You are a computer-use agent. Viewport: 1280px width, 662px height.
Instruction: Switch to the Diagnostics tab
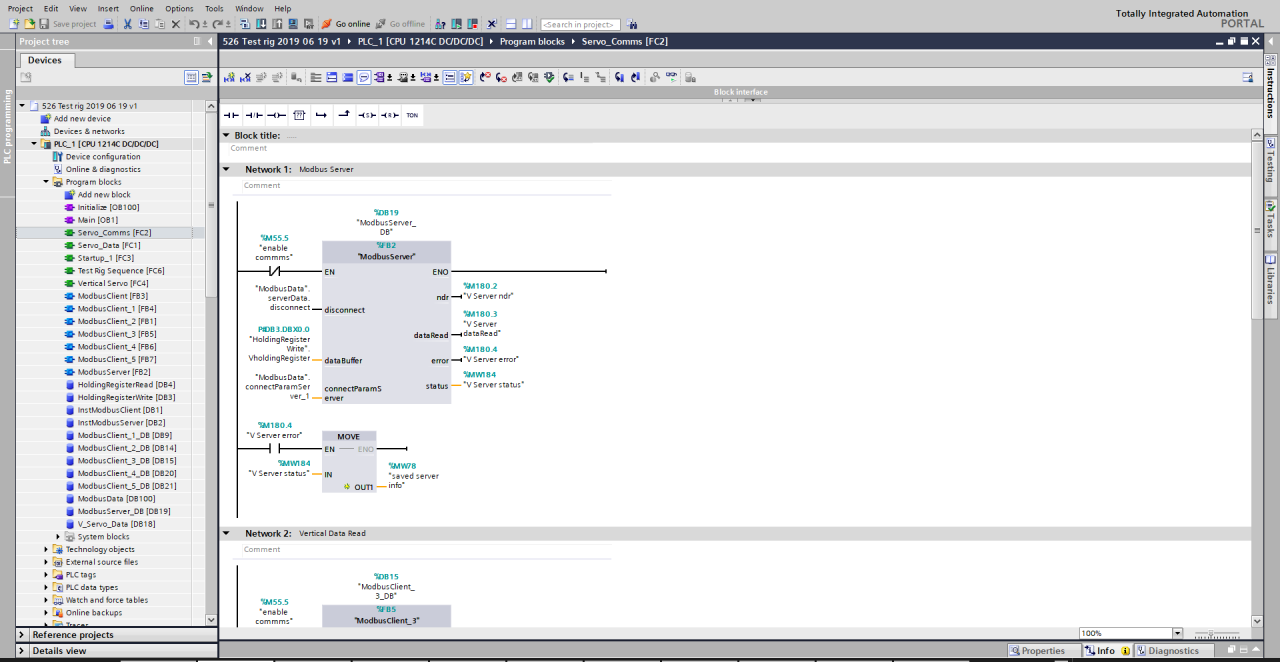click(1172, 651)
